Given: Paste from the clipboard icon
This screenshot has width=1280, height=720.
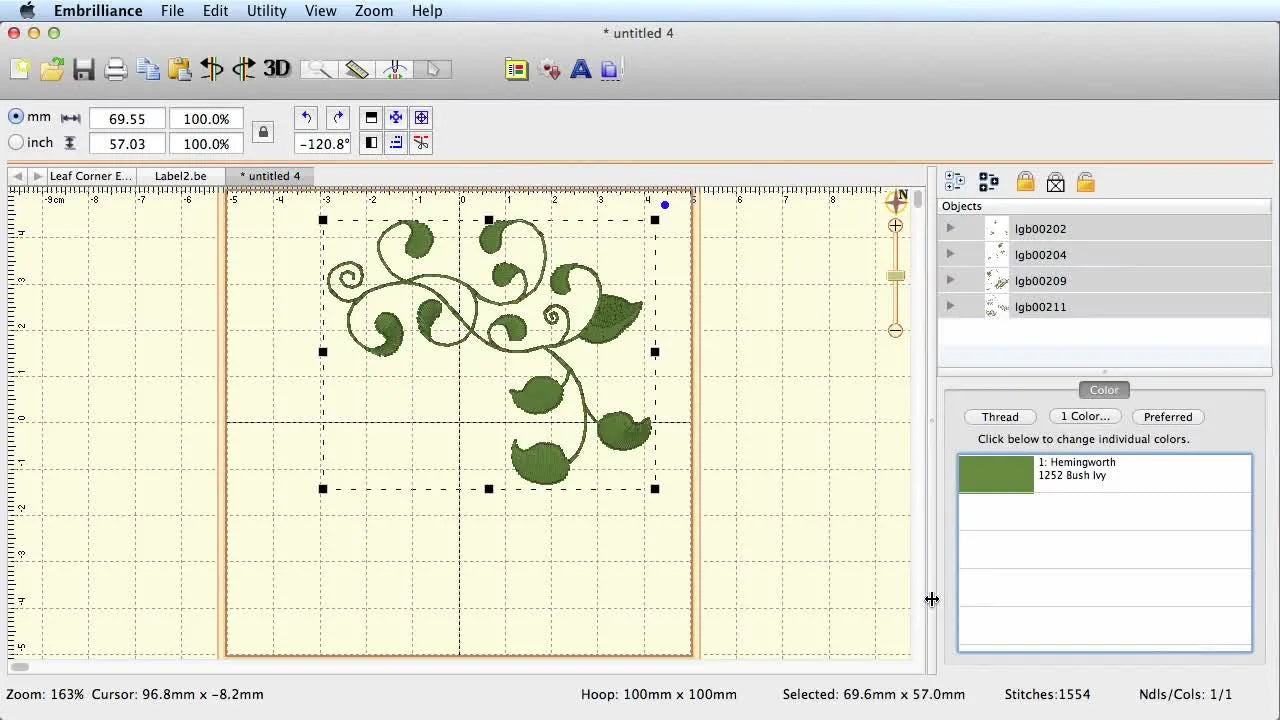Looking at the screenshot, I should [180, 69].
